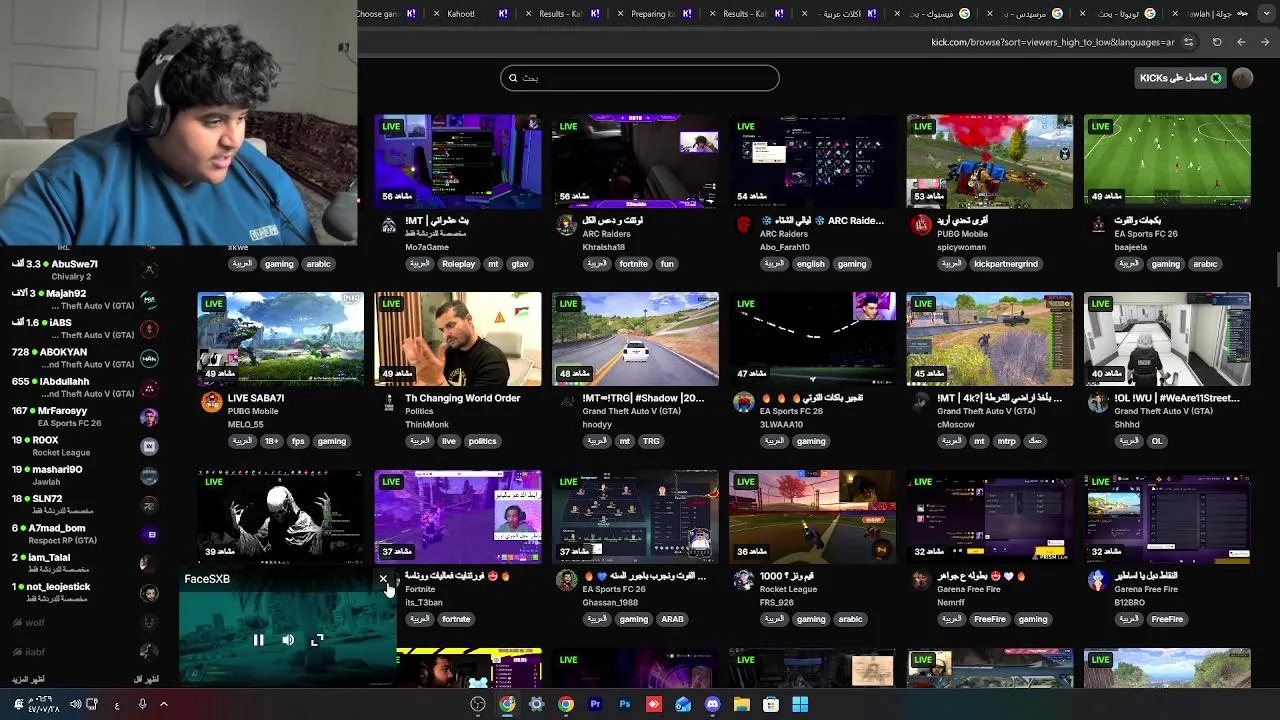Open Ghassan_1988 channel avatar

point(566,580)
